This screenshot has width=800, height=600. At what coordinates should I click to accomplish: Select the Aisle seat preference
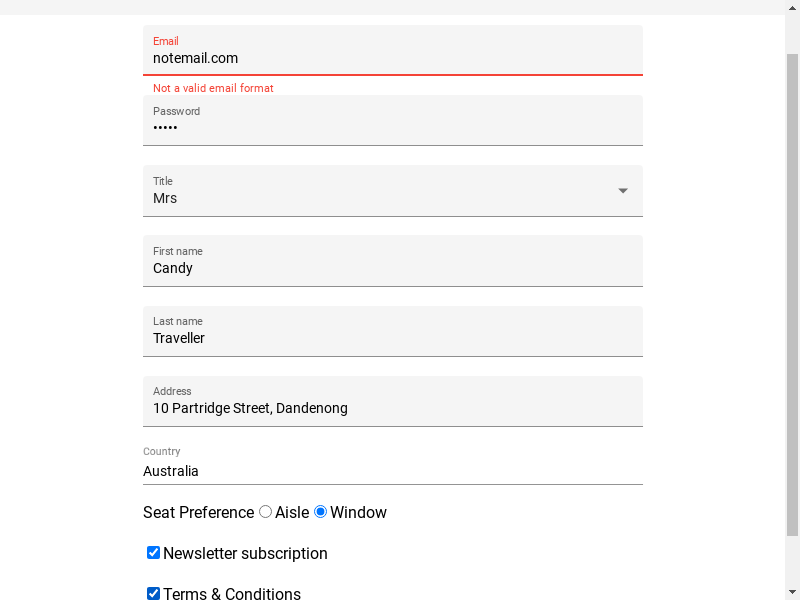[x=265, y=511]
